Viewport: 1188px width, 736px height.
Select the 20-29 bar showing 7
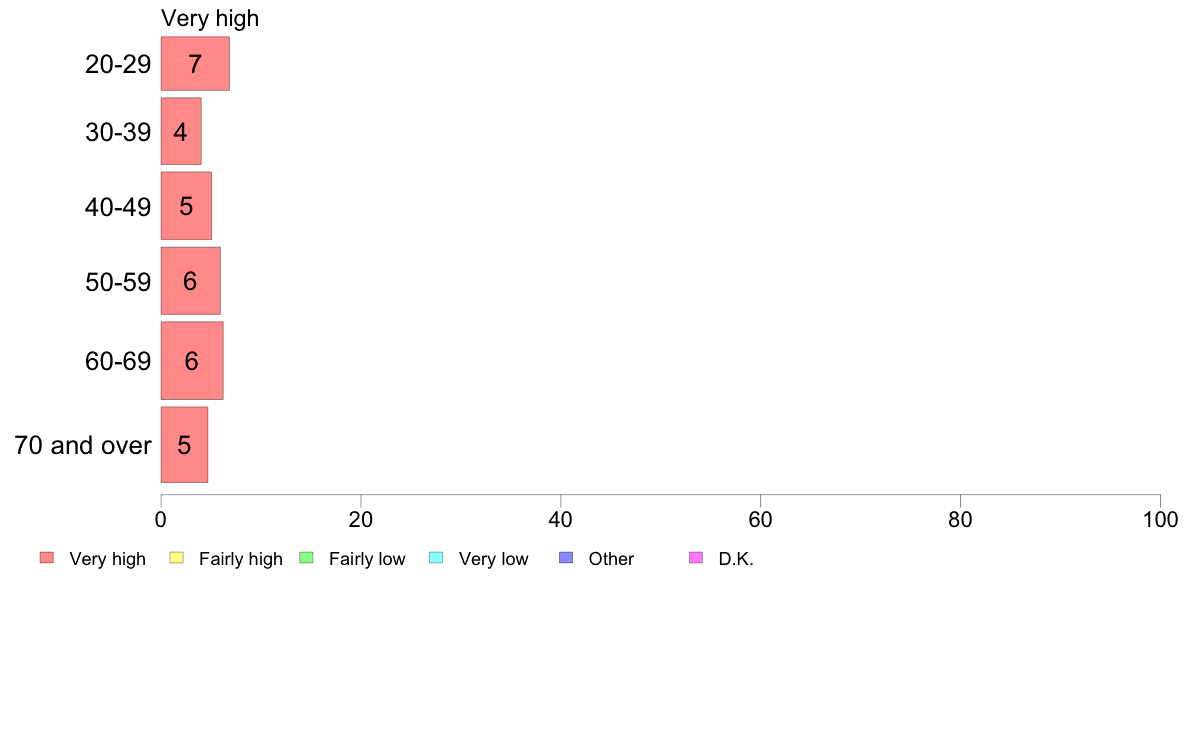195,64
